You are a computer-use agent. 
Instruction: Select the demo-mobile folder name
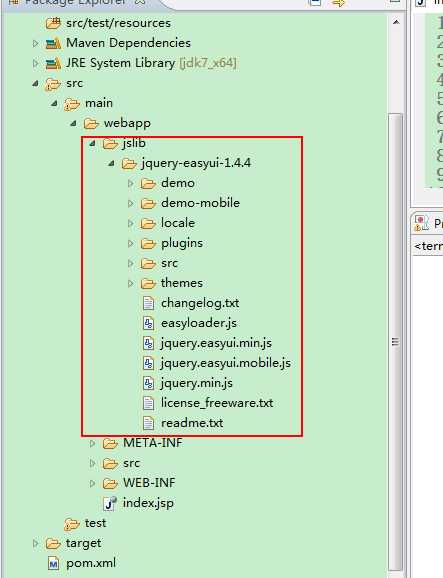point(200,203)
